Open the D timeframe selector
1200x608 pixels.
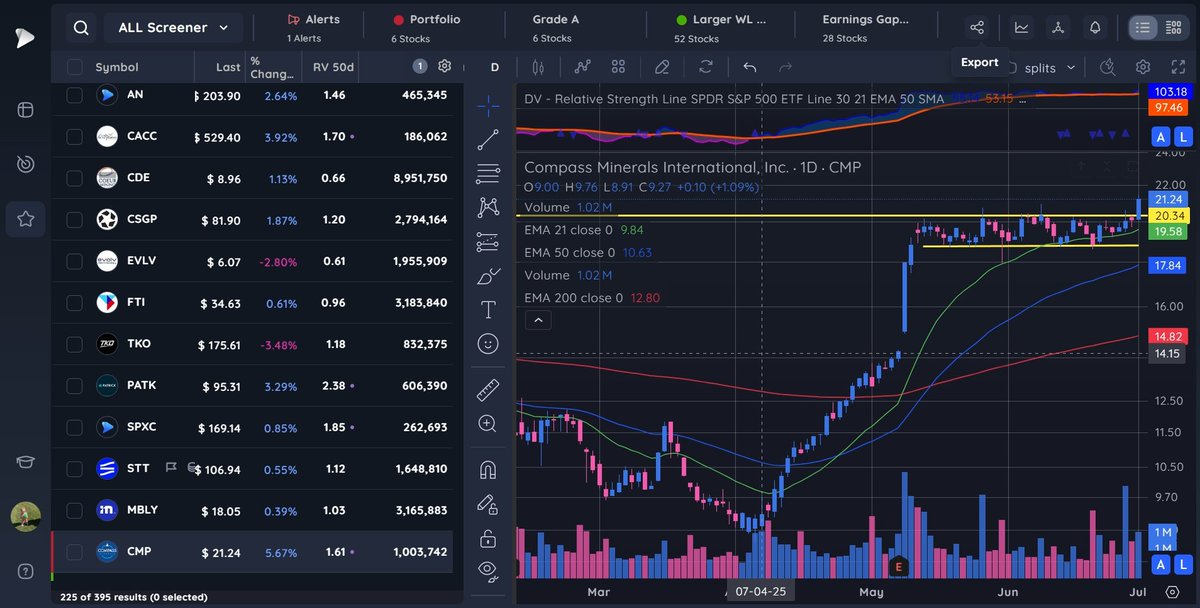pyautogui.click(x=495, y=67)
